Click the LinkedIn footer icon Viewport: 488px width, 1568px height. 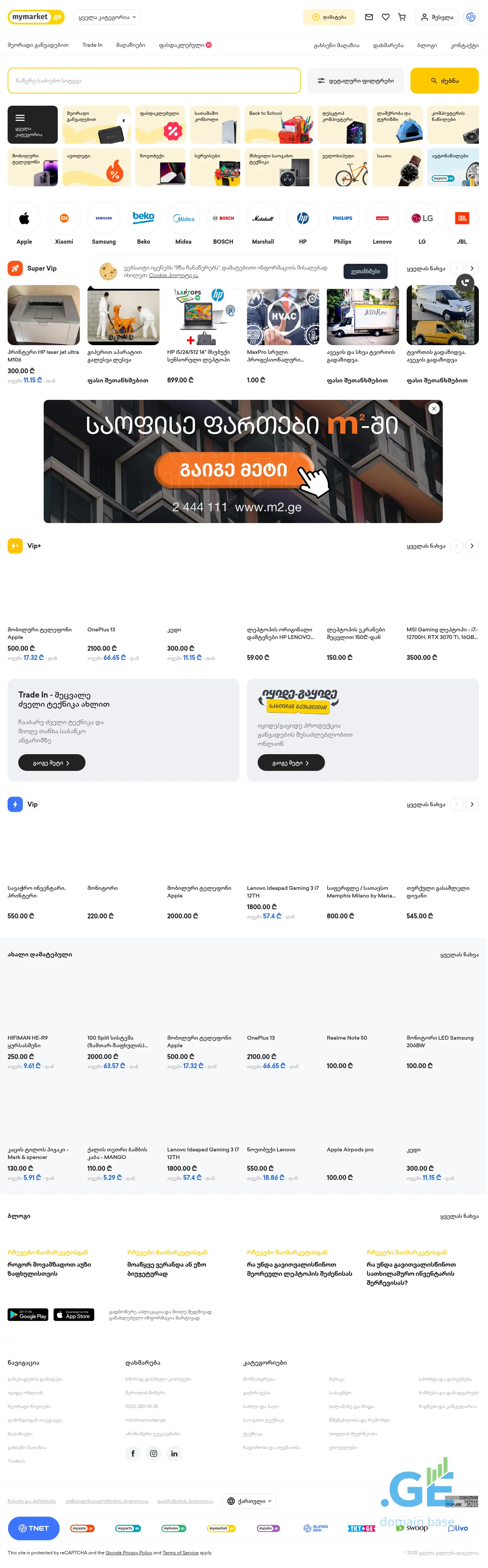tap(174, 1454)
